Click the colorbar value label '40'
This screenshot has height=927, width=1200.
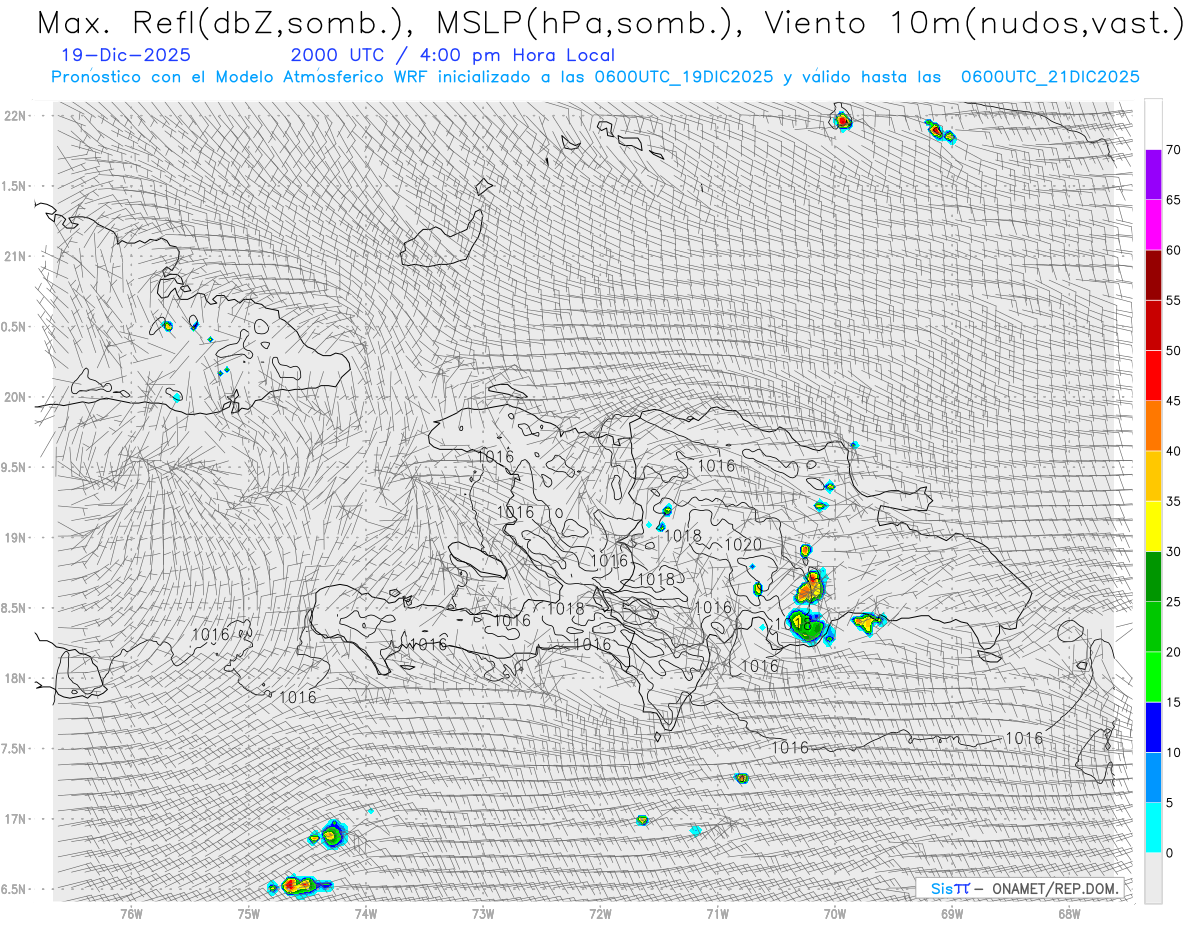pos(1173,451)
